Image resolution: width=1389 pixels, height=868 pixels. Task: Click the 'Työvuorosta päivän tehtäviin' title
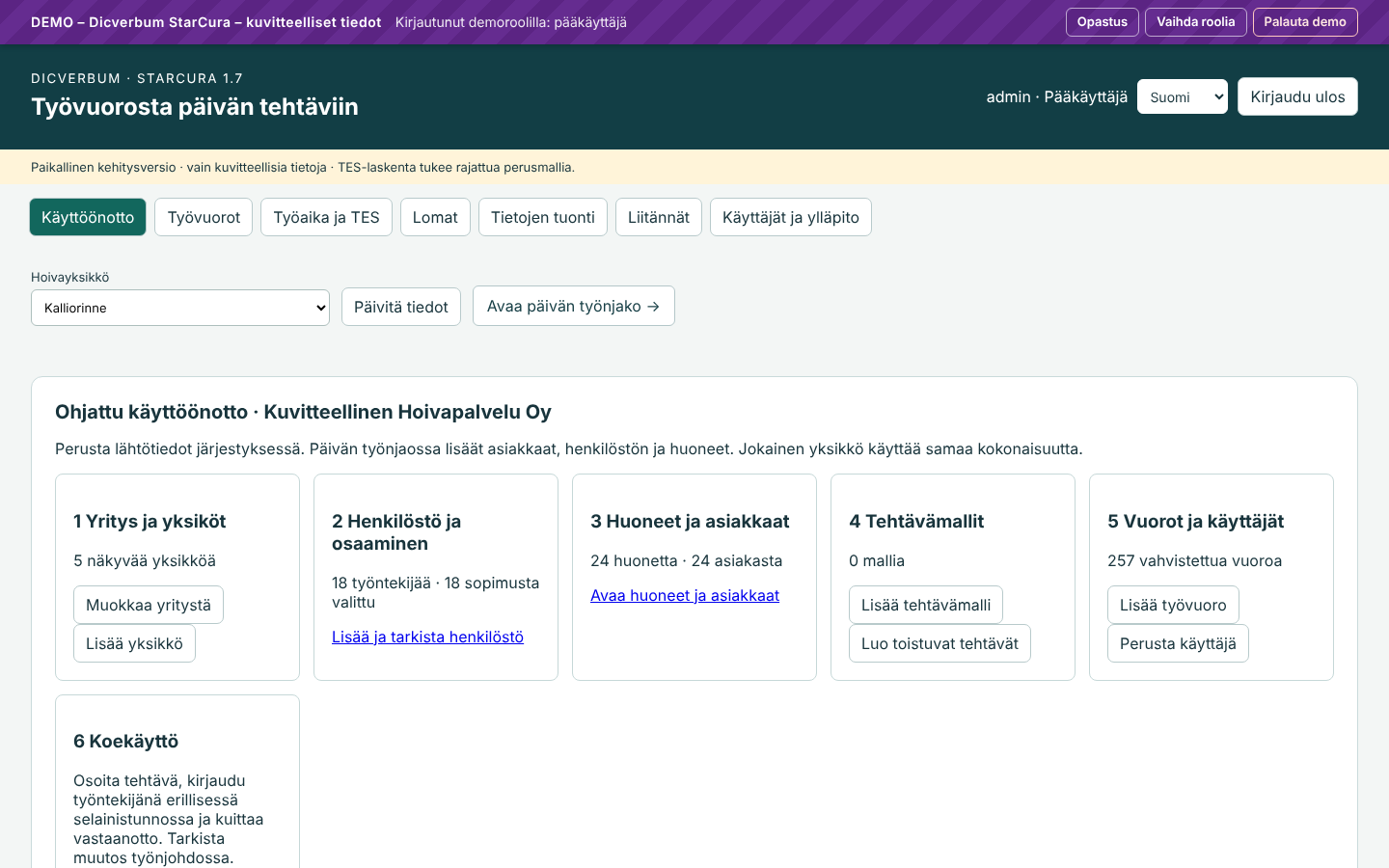195,106
